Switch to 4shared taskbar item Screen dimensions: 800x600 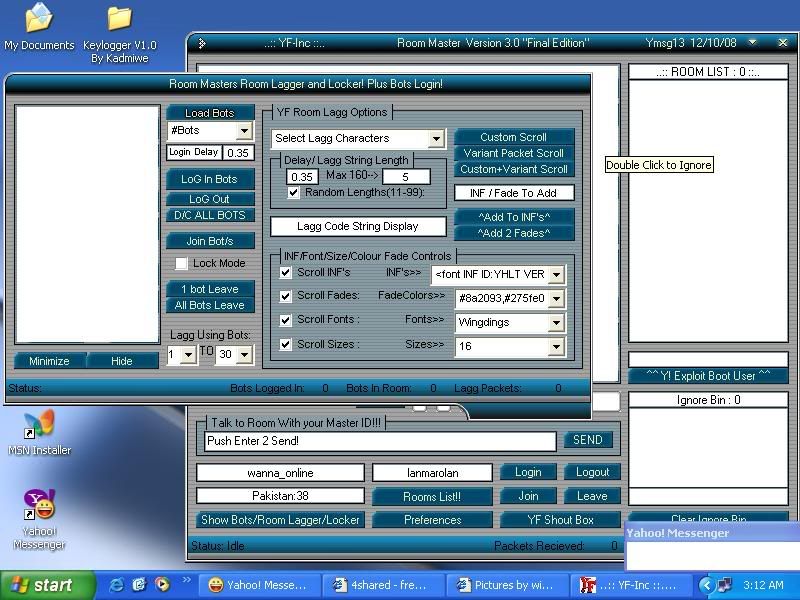pos(383,585)
